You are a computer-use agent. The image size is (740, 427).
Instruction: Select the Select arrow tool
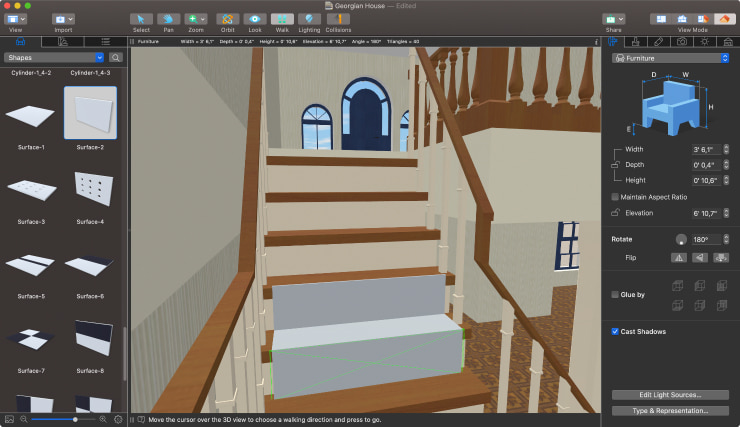click(x=141, y=19)
